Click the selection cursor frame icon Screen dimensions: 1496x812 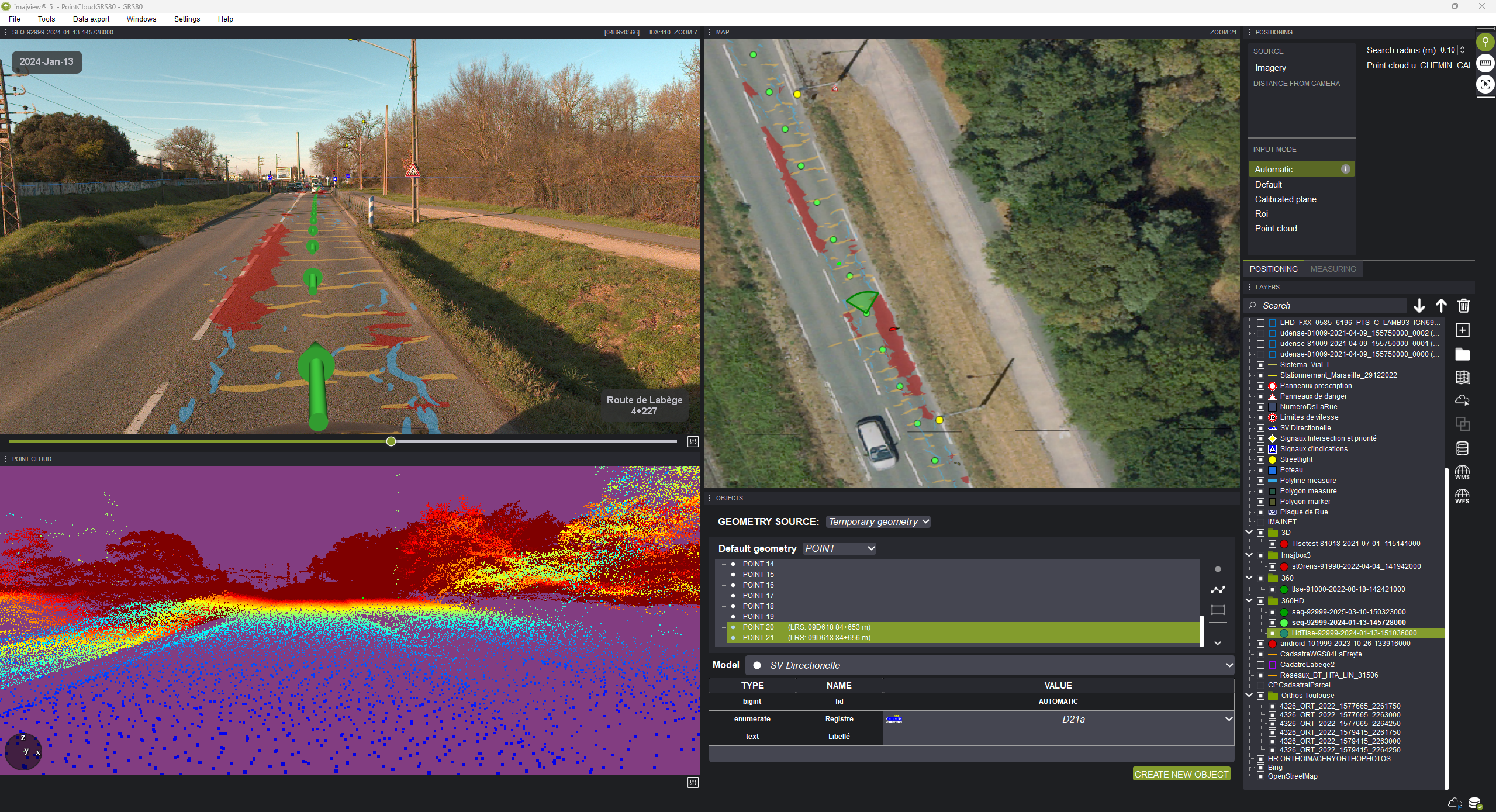pyautogui.click(x=1485, y=84)
